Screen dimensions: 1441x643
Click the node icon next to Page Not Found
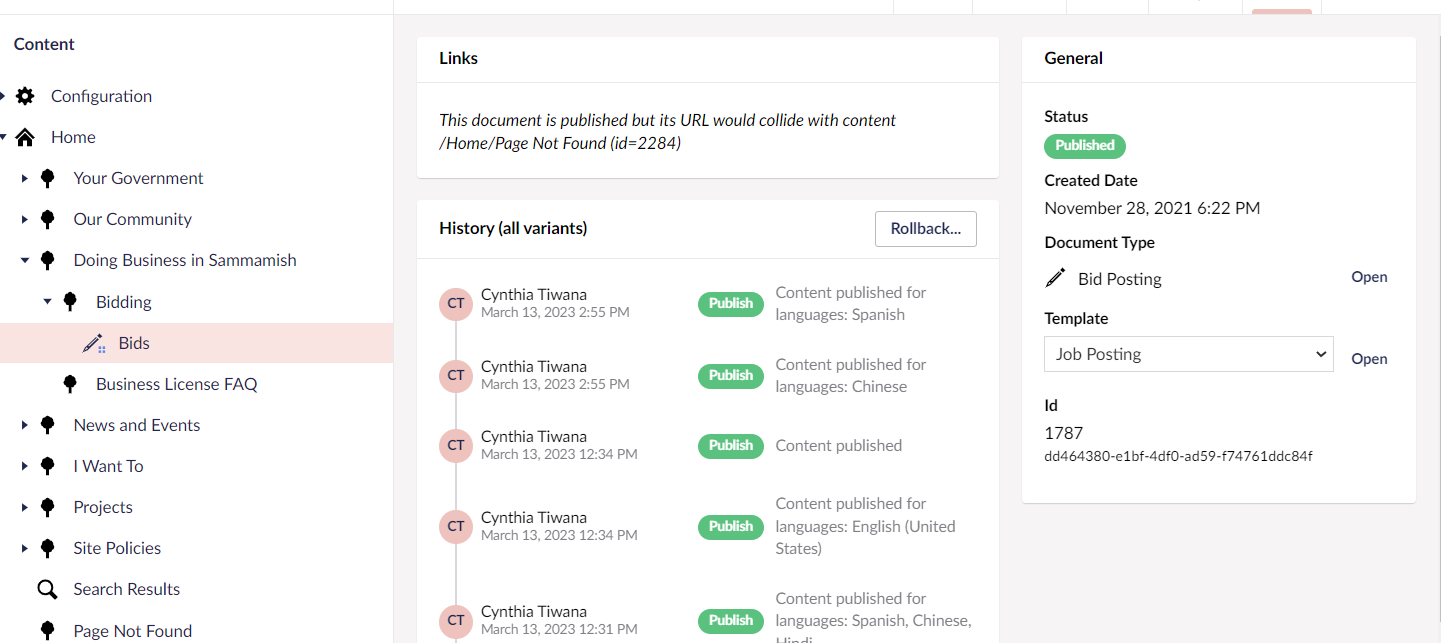pos(47,630)
